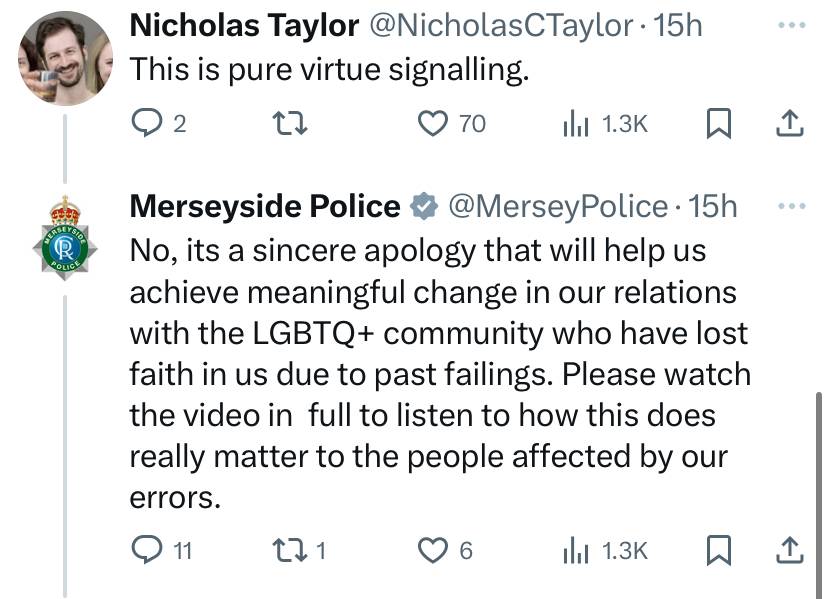Open Merseyside Police badge avatar

(x=65, y=238)
